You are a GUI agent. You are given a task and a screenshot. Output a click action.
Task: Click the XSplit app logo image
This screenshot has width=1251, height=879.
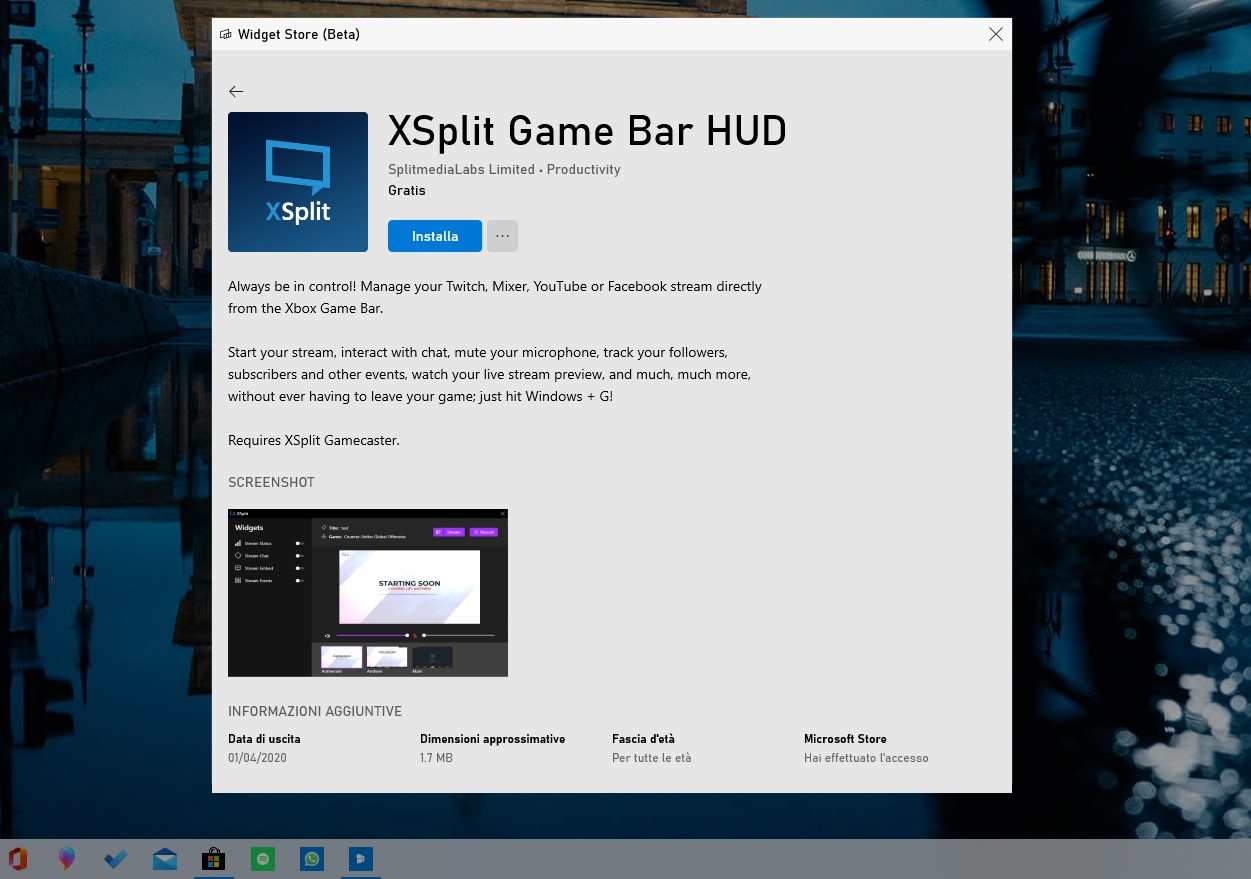[298, 182]
